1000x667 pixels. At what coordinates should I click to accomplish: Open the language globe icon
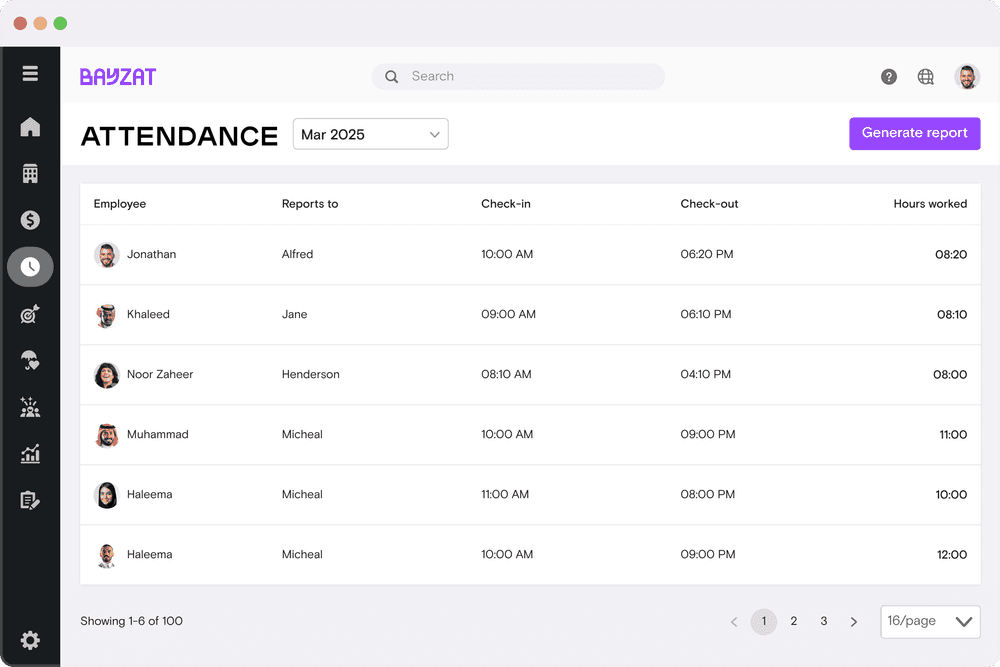tap(925, 76)
